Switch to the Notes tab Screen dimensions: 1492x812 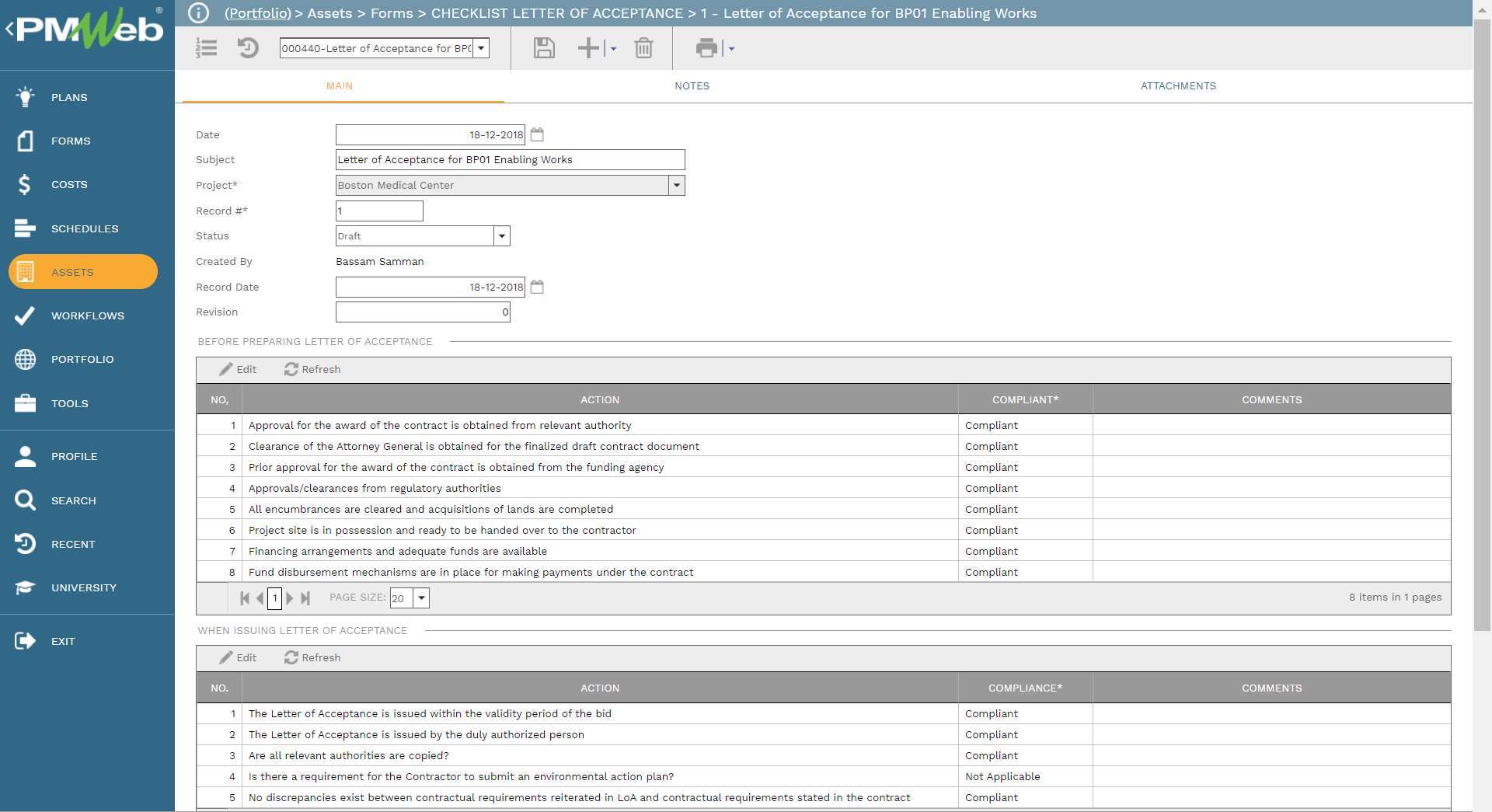point(692,86)
